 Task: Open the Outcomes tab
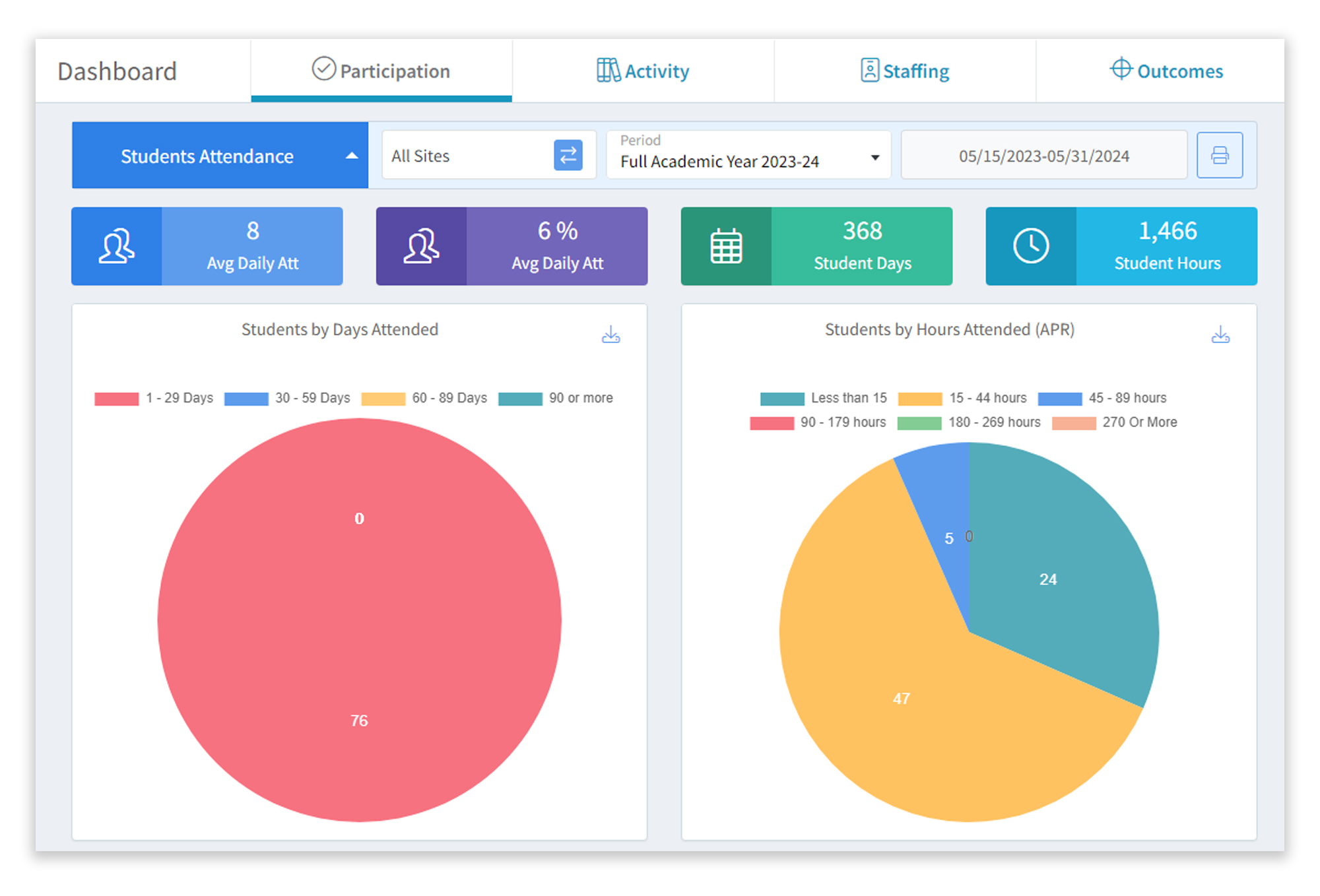pyautogui.click(x=1166, y=71)
